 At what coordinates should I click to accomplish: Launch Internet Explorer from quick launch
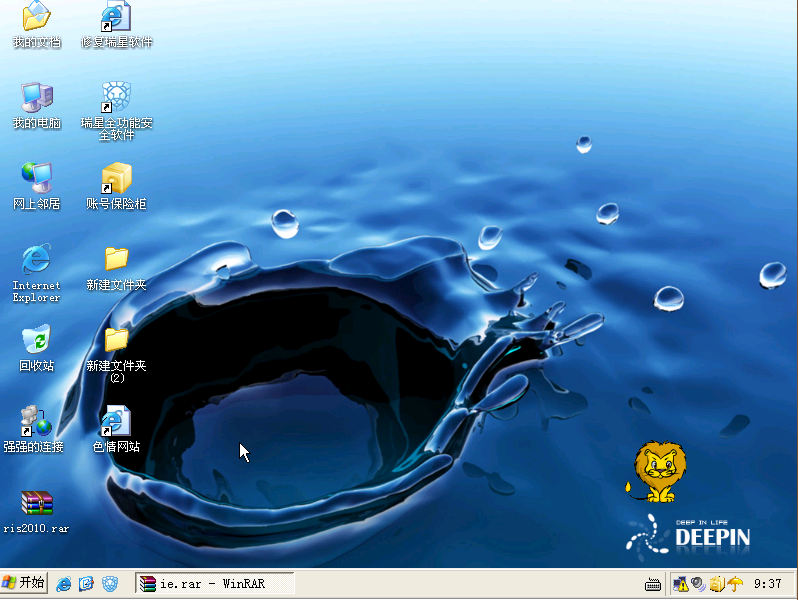(x=64, y=583)
